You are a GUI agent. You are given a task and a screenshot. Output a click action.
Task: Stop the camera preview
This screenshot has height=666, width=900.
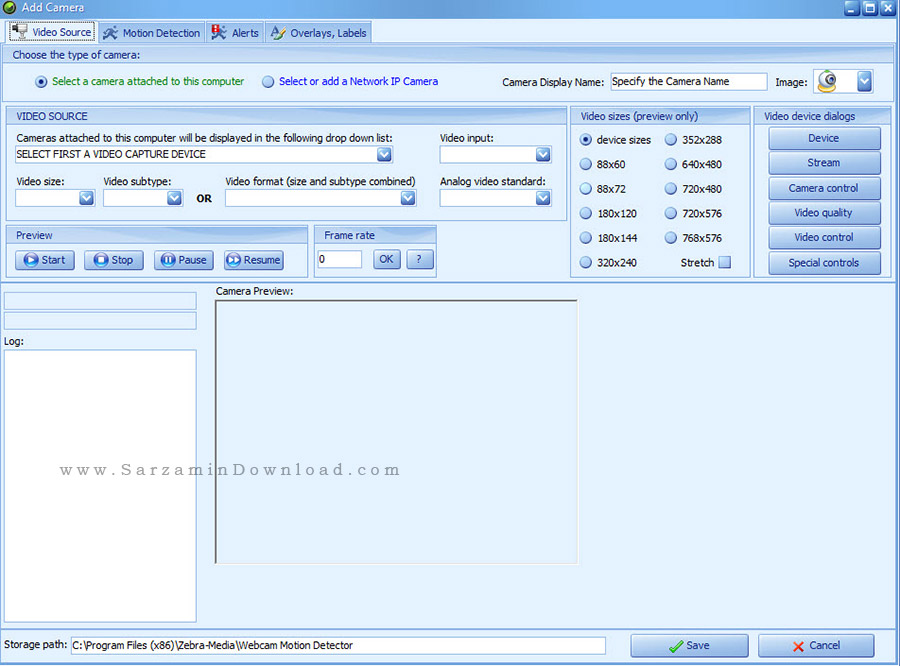[114, 260]
